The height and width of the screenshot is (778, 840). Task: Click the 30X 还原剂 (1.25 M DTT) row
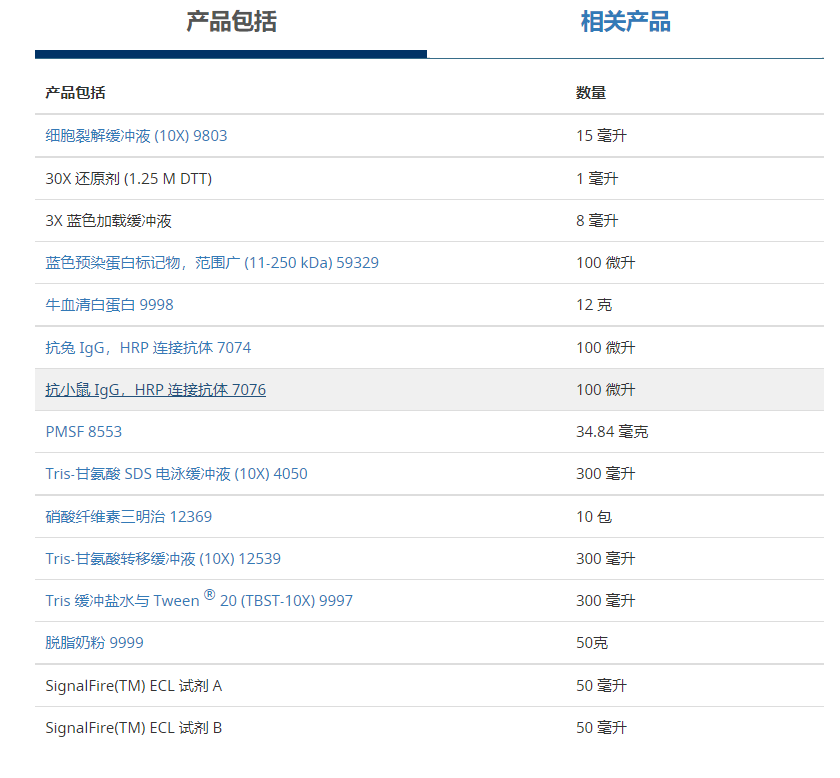pos(128,179)
